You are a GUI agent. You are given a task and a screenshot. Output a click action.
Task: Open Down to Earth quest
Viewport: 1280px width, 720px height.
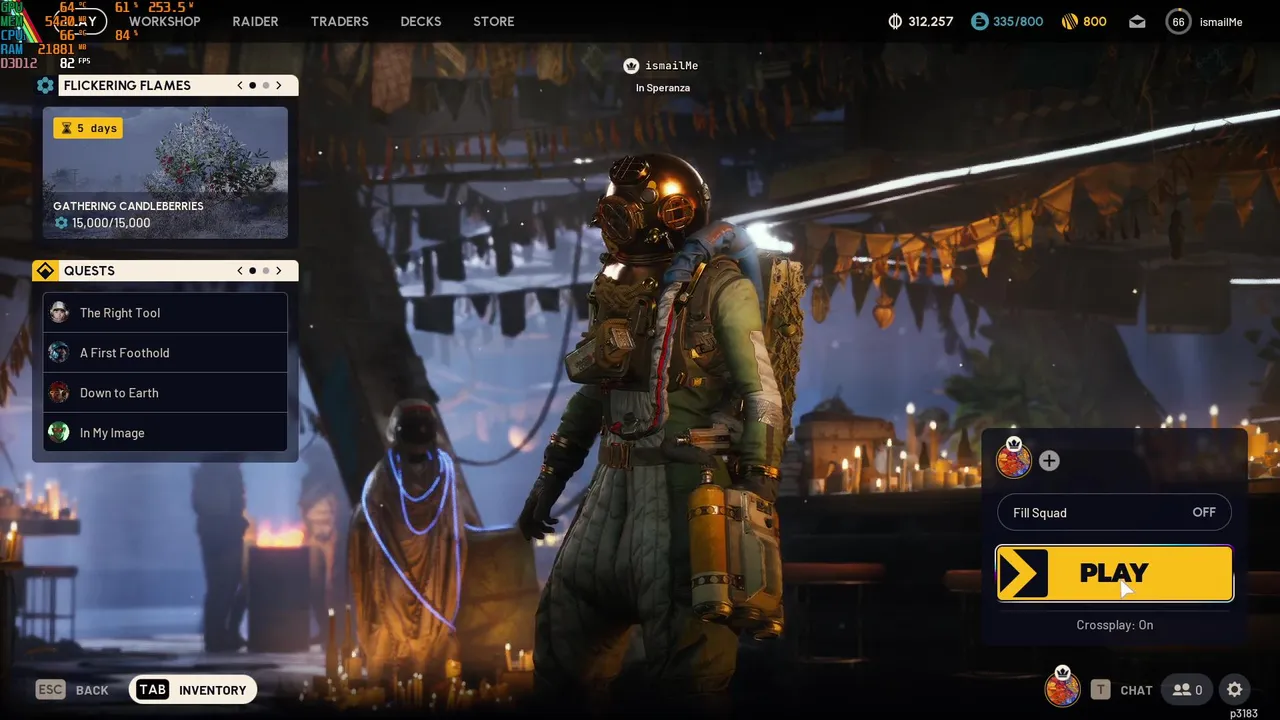point(165,393)
